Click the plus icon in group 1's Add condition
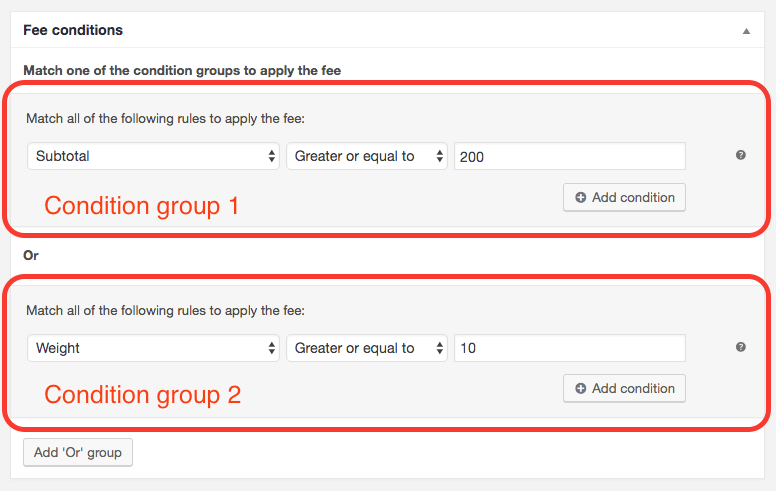Viewport: 776px width, 491px height. click(580, 198)
